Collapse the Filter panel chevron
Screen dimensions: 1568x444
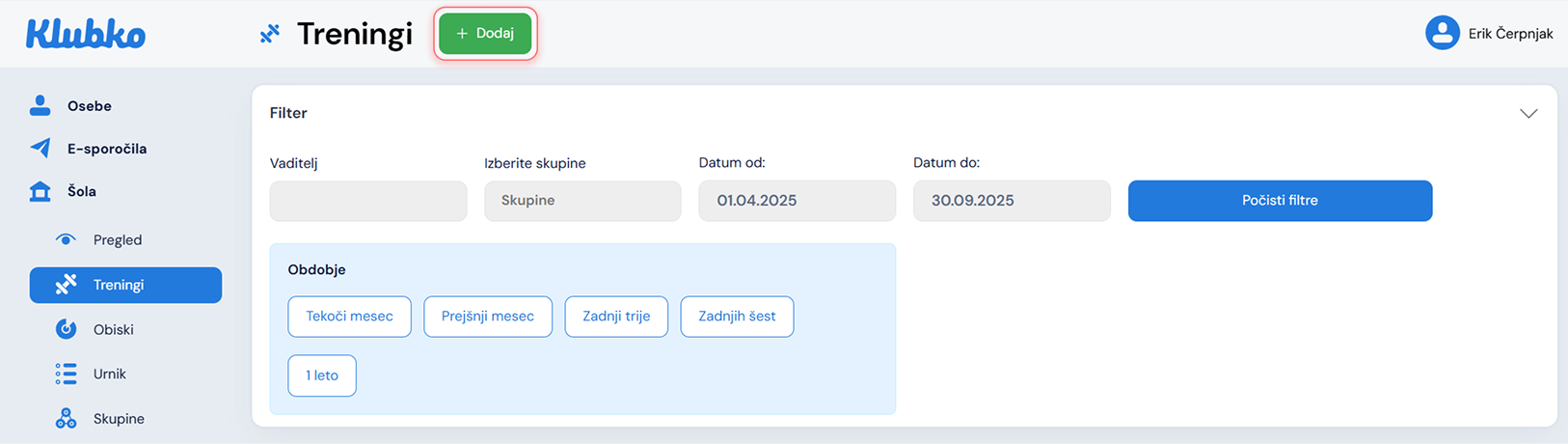click(x=1527, y=114)
